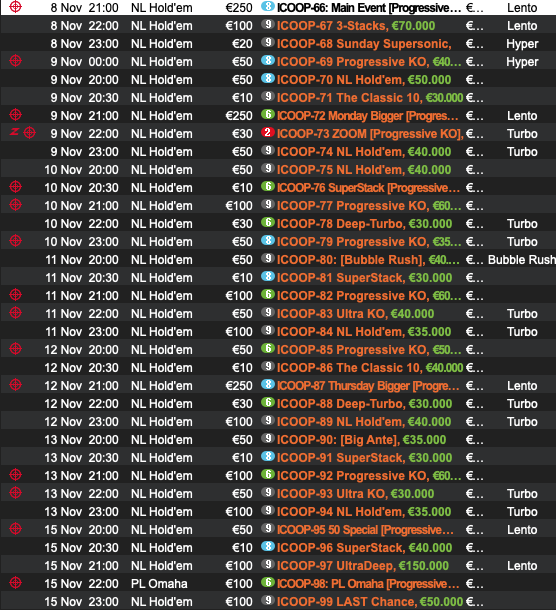Click green 6-max badge beside ICOOP-72
Viewport: 556px width, 610px height.
click(x=268, y=115)
